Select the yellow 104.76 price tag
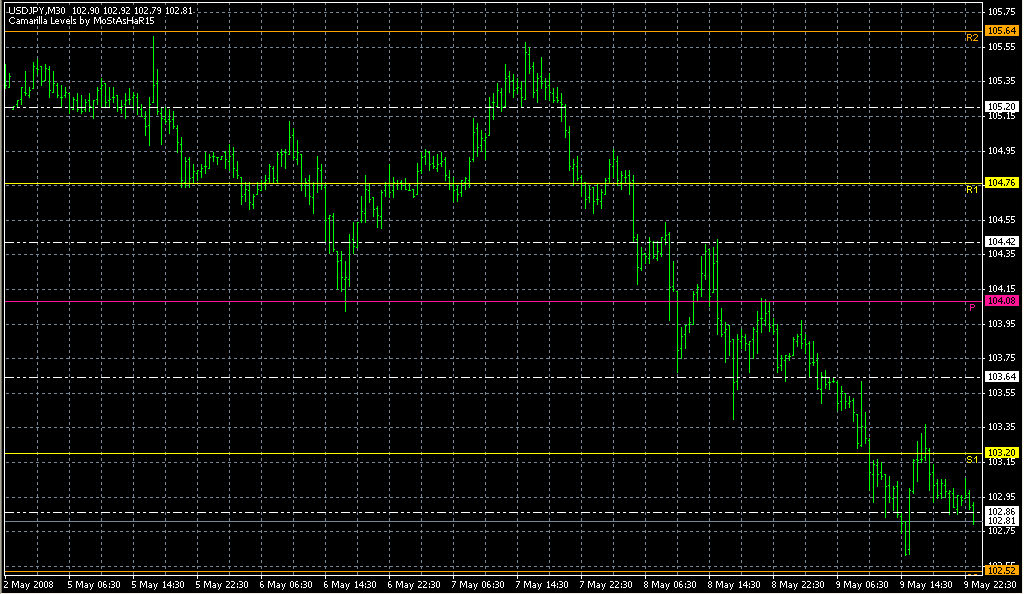This screenshot has height=594, width=1024. coord(1001,183)
